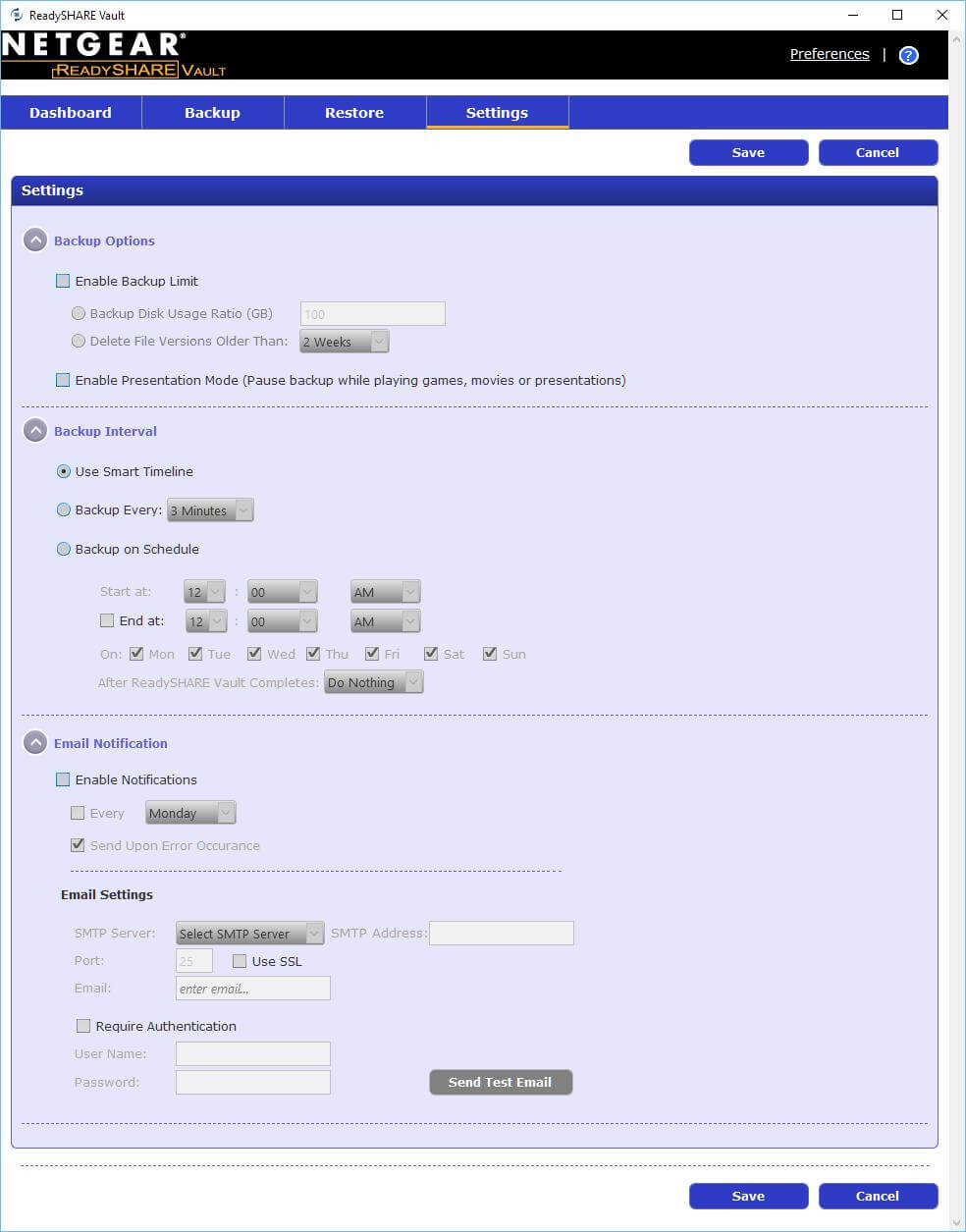Select Backup on Schedule radio button
This screenshot has width=966, height=1232.
[x=64, y=549]
